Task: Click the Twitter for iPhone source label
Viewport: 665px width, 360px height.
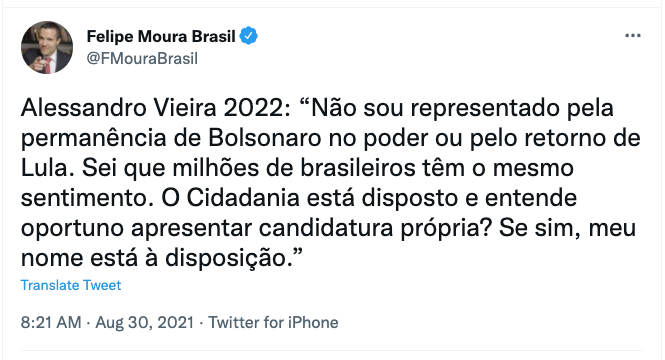Action: click(273, 323)
